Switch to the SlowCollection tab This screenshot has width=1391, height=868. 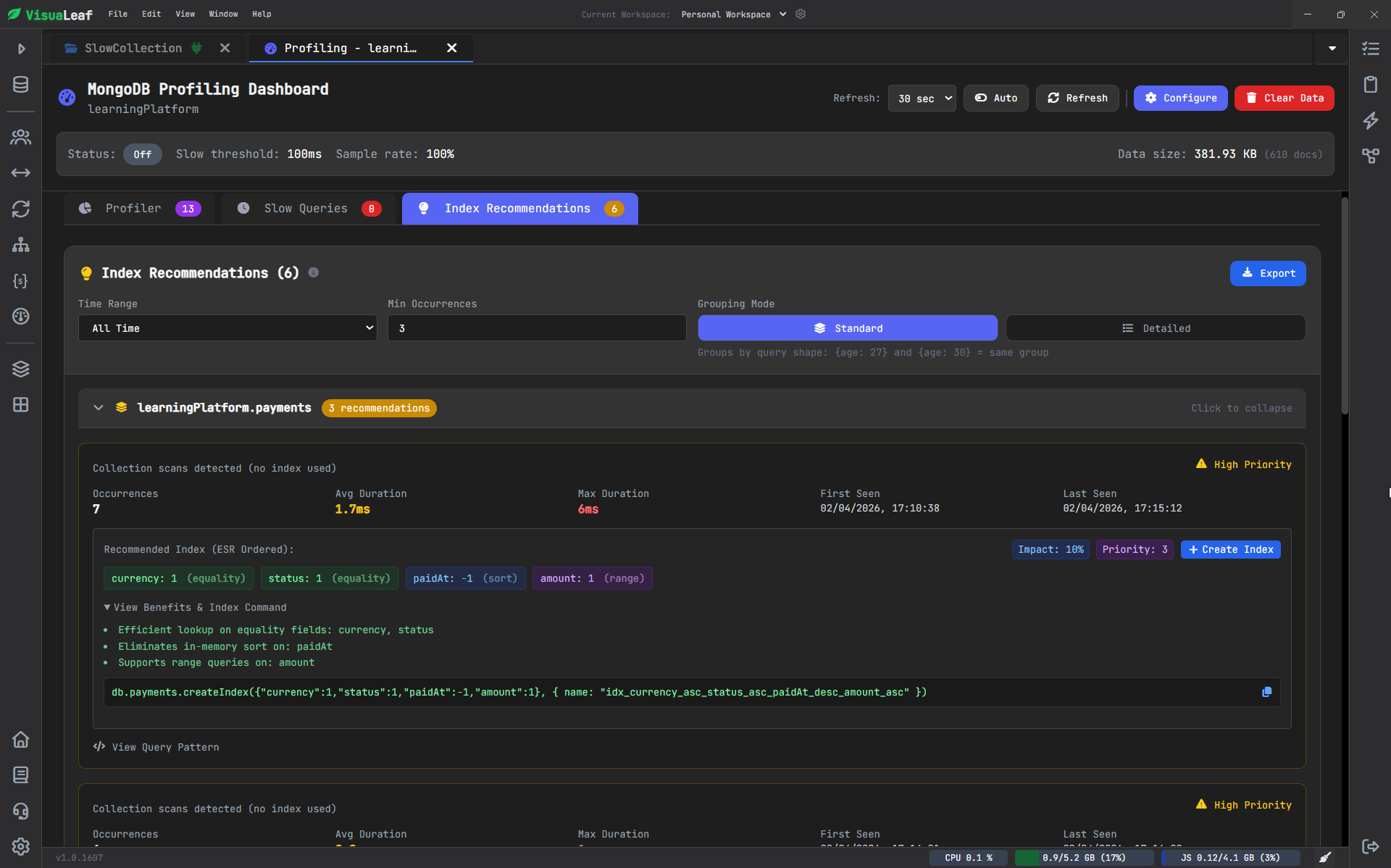(133, 48)
